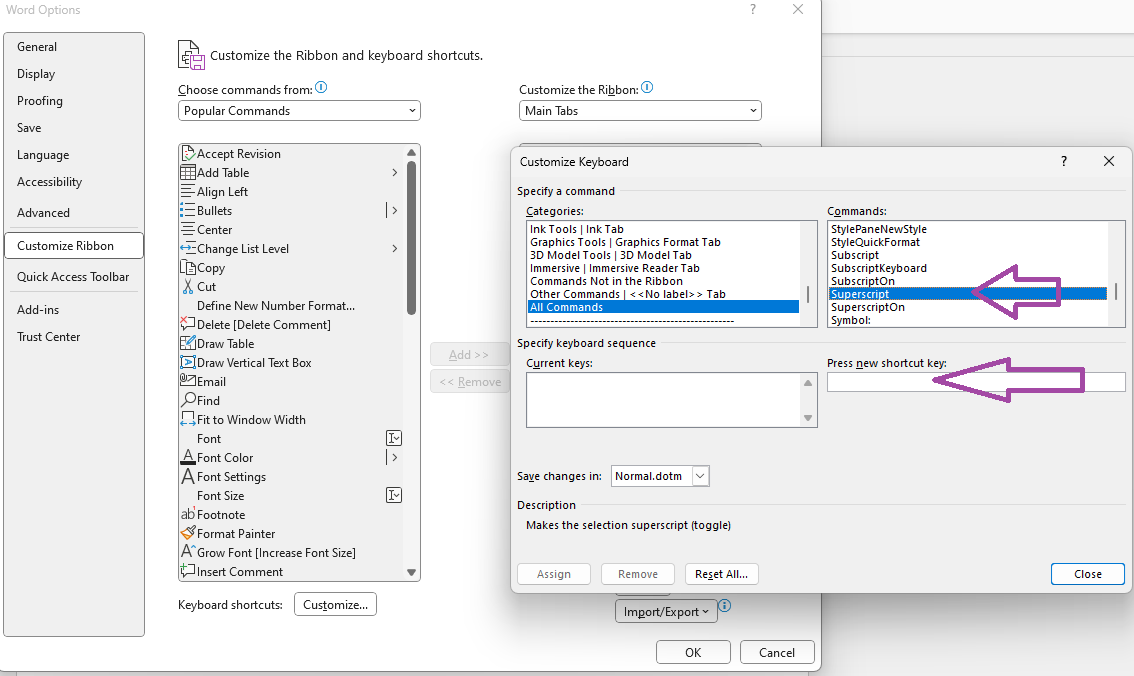The width and height of the screenshot is (1134, 676).
Task: Open the Quick Access Toolbar section
Action: (72, 276)
